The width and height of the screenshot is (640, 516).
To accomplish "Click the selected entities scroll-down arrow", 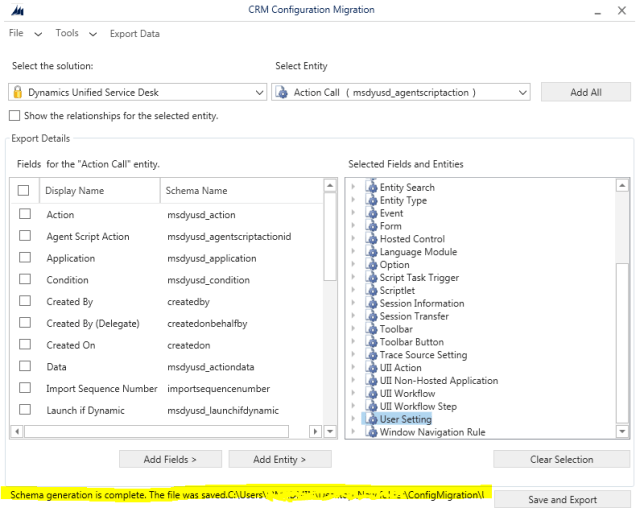I will point(622,431).
